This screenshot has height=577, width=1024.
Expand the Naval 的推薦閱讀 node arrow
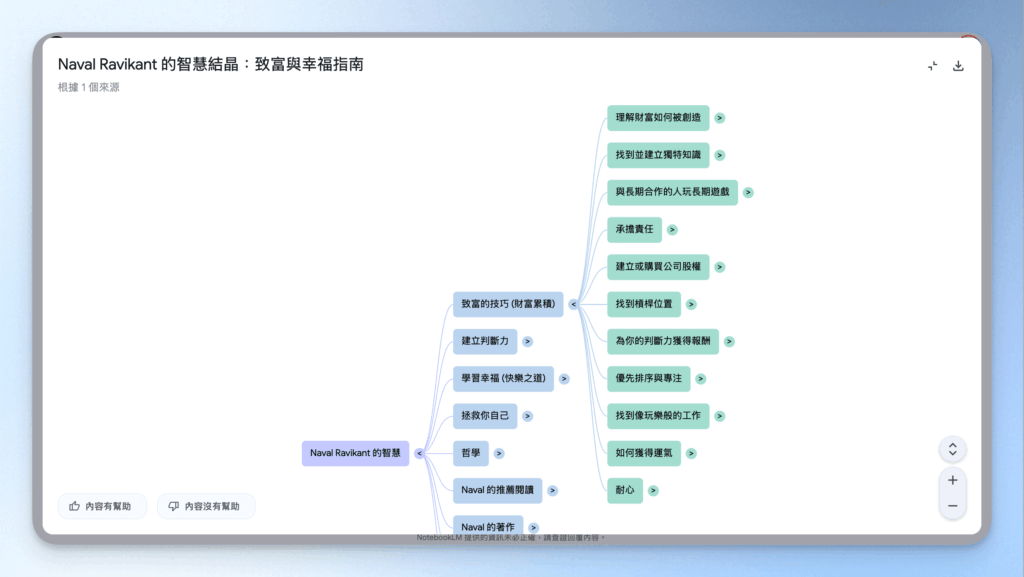[552, 490]
